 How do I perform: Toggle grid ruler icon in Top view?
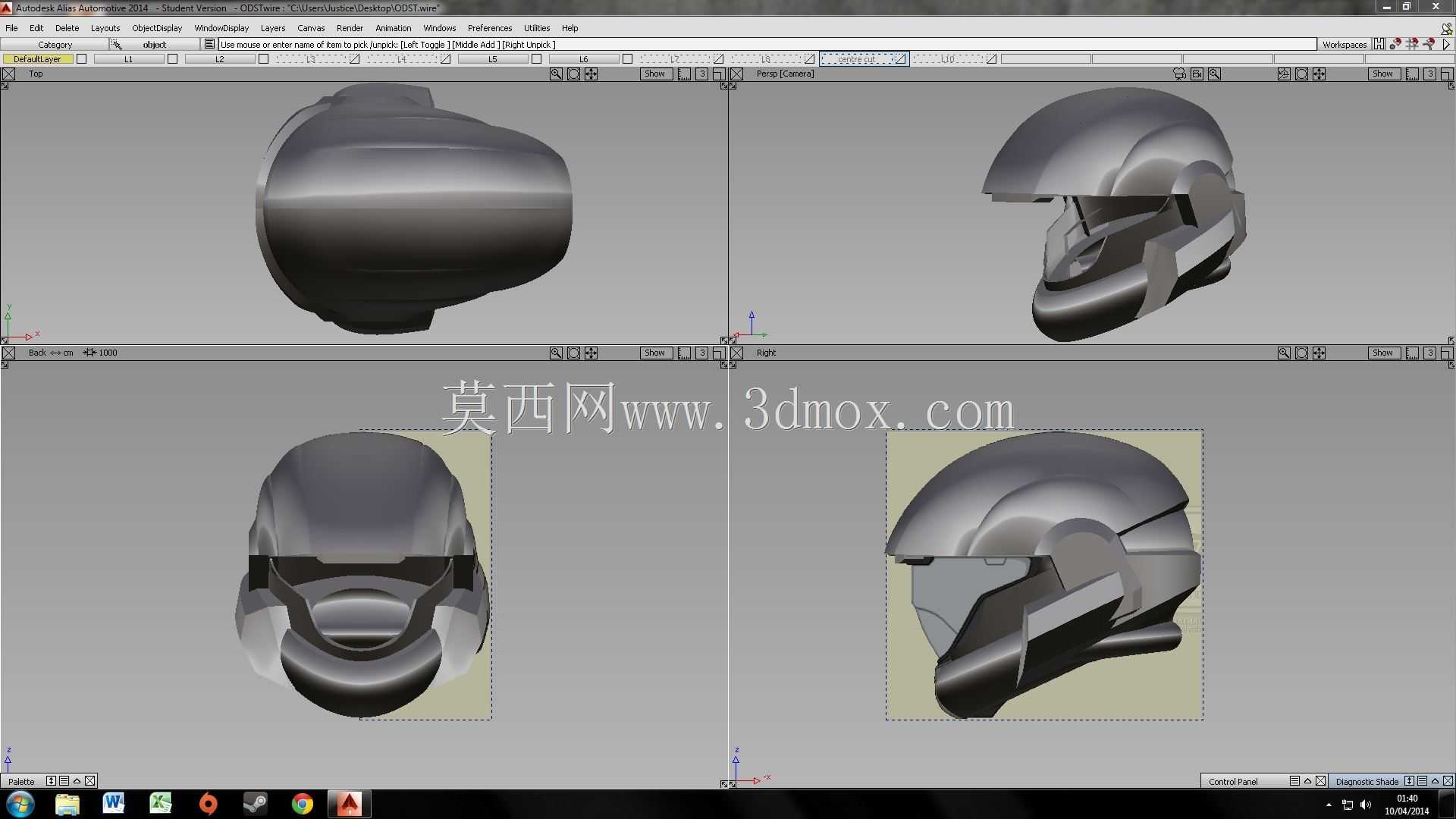pos(684,74)
